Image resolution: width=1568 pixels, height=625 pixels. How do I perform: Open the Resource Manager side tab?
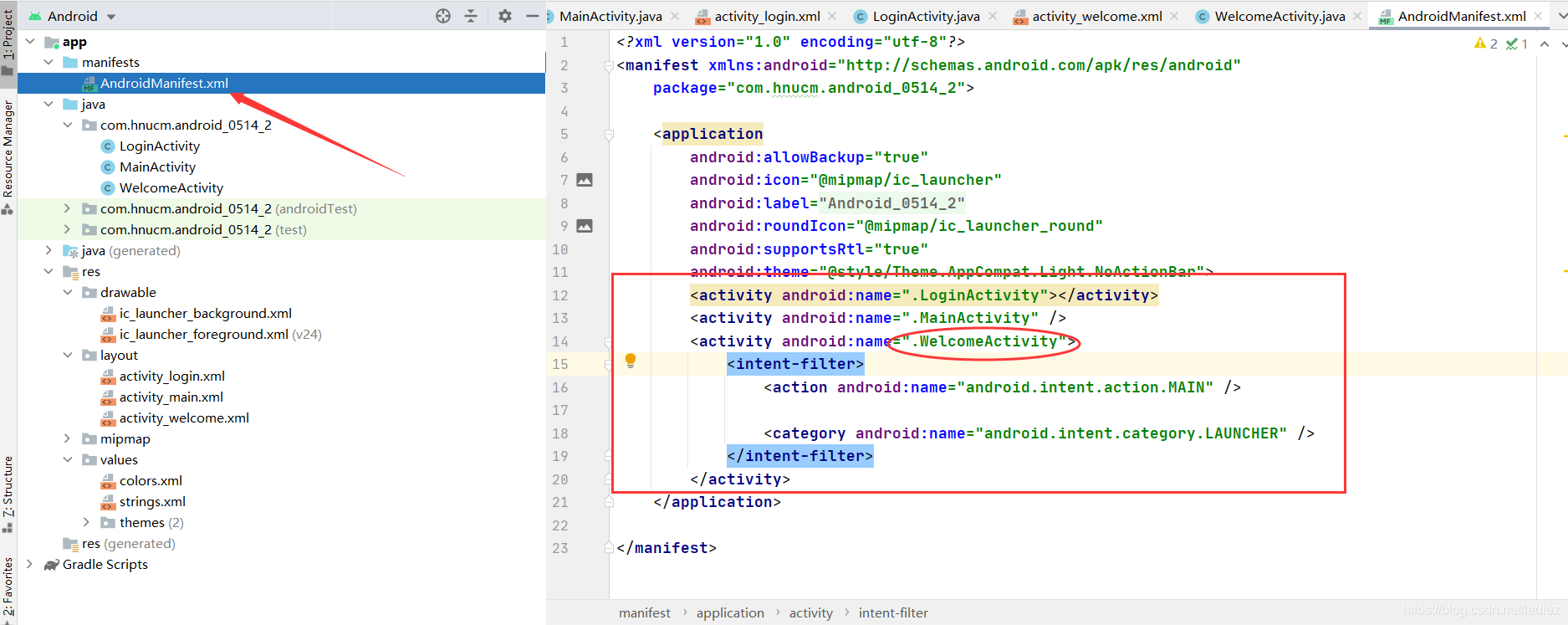(x=8, y=156)
